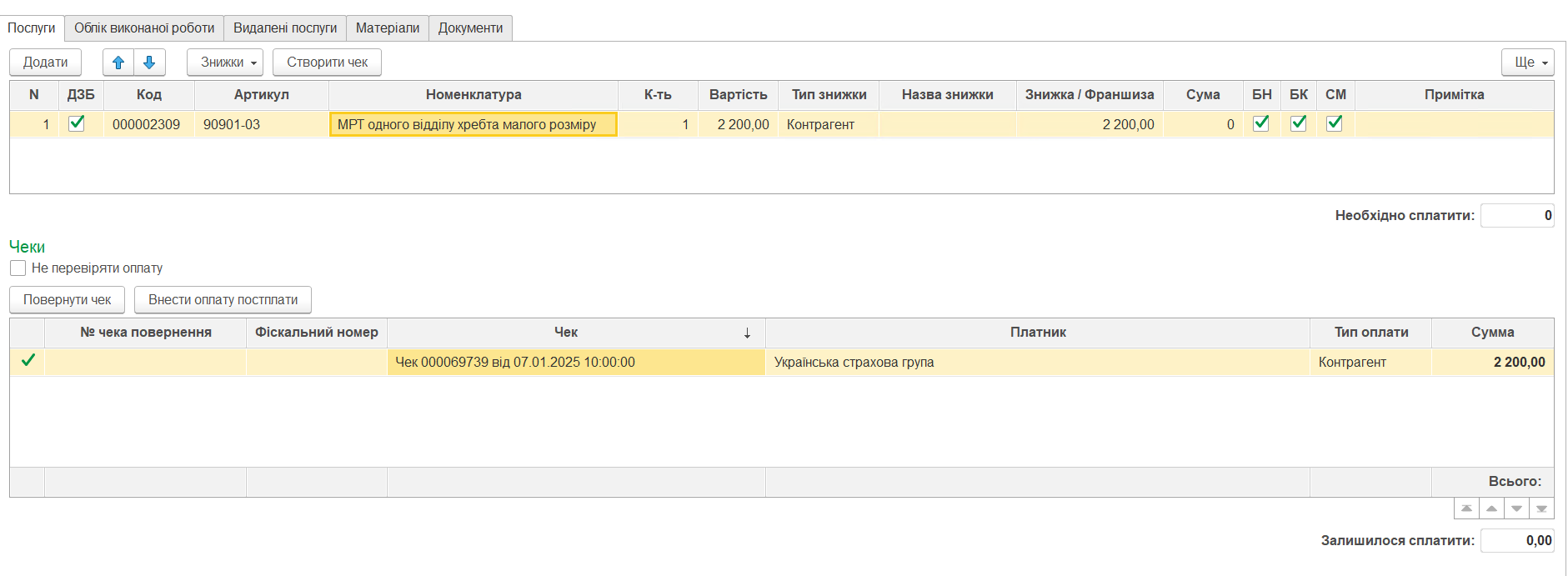Switch to Облік виконаної роботи tab
Image resolution: width=1568 pixels, height=576 pixels.
[144, 28]
